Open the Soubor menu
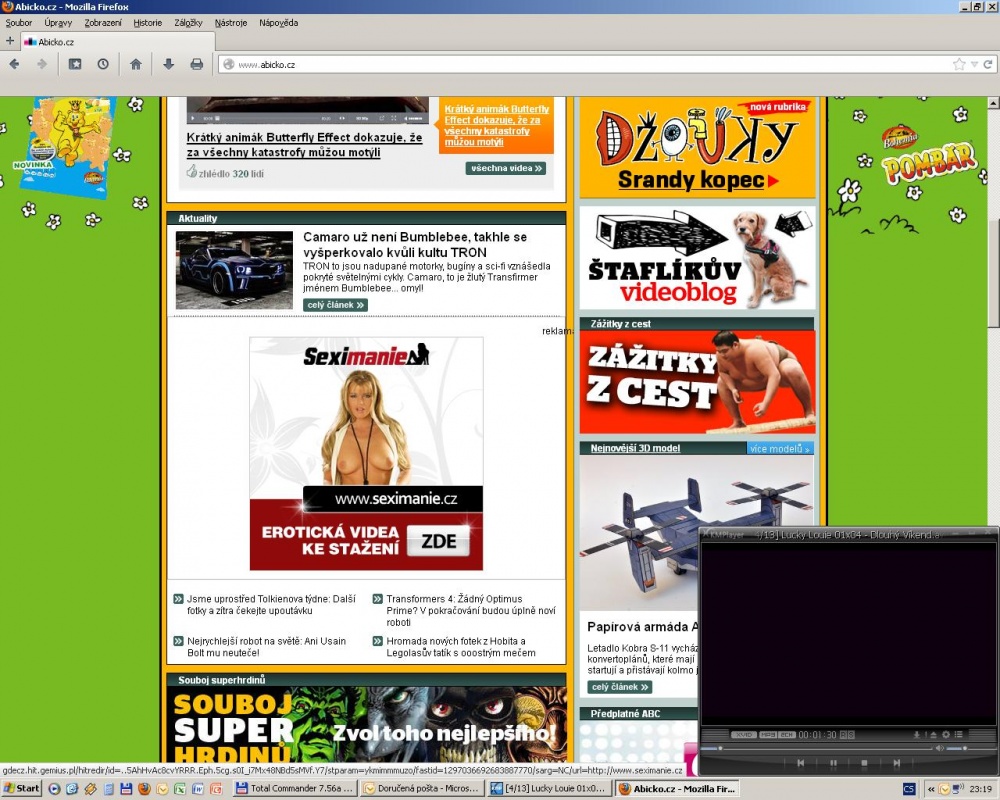Image resolution: width=1000 pixels, height=800 pixels. coord(18,23)
